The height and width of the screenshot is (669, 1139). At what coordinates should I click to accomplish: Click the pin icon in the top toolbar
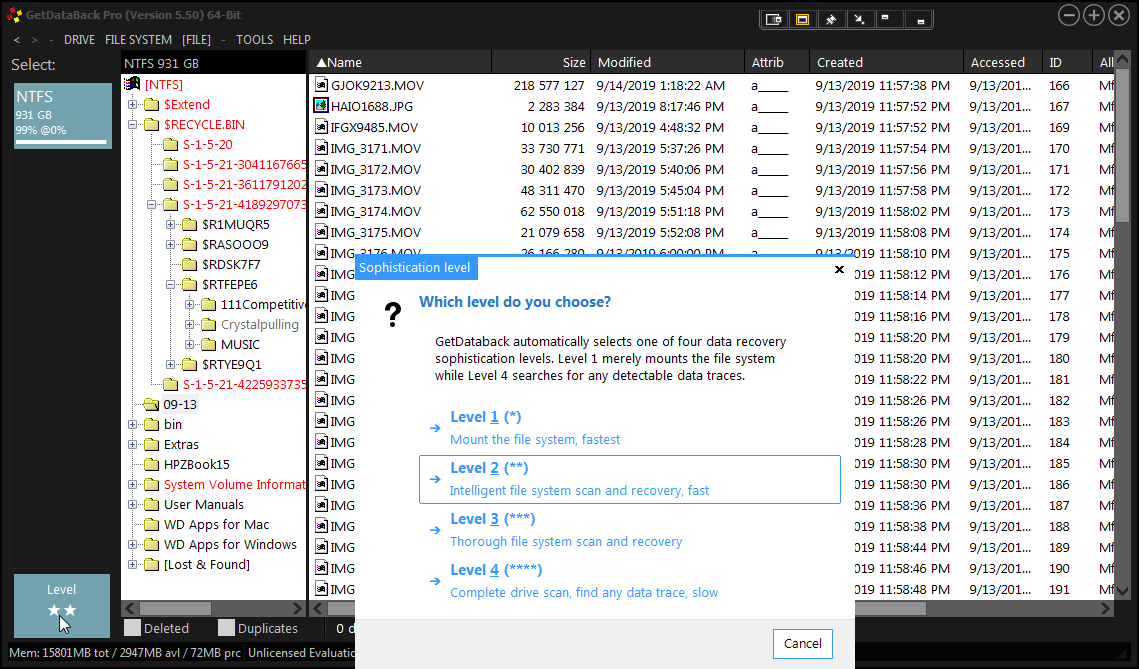tap(830, 20)
